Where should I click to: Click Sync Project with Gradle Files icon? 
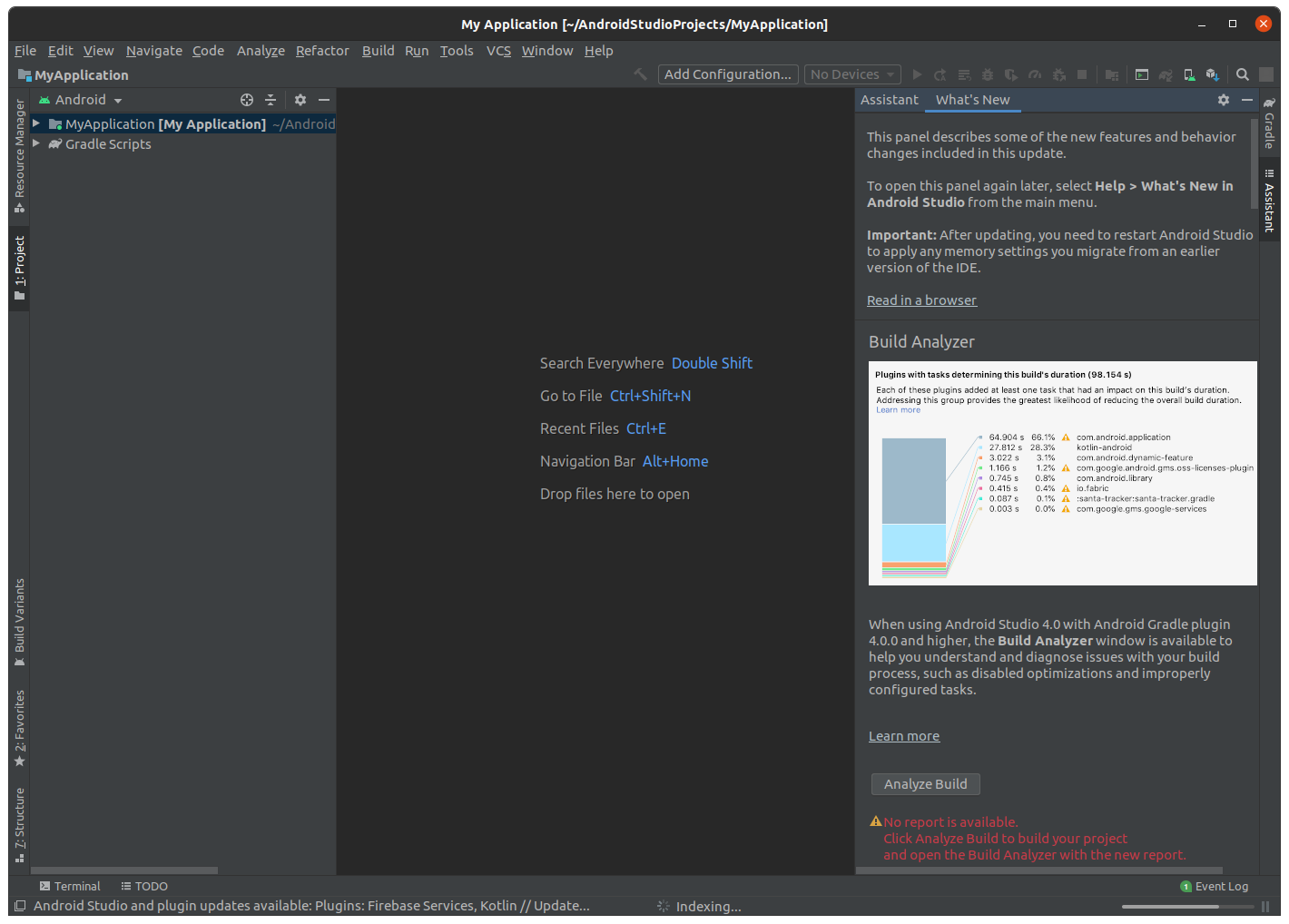click(1166, 74)
